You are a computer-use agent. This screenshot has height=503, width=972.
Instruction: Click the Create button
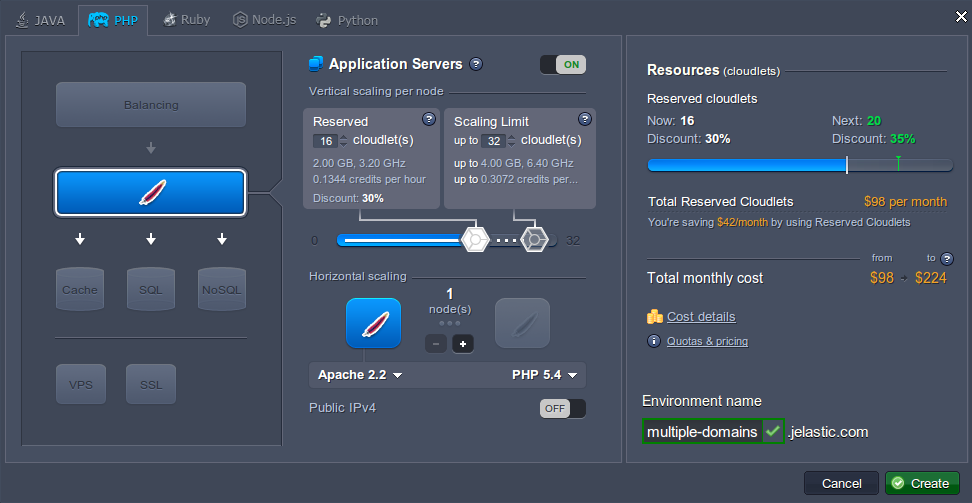[x=922, y=483]
